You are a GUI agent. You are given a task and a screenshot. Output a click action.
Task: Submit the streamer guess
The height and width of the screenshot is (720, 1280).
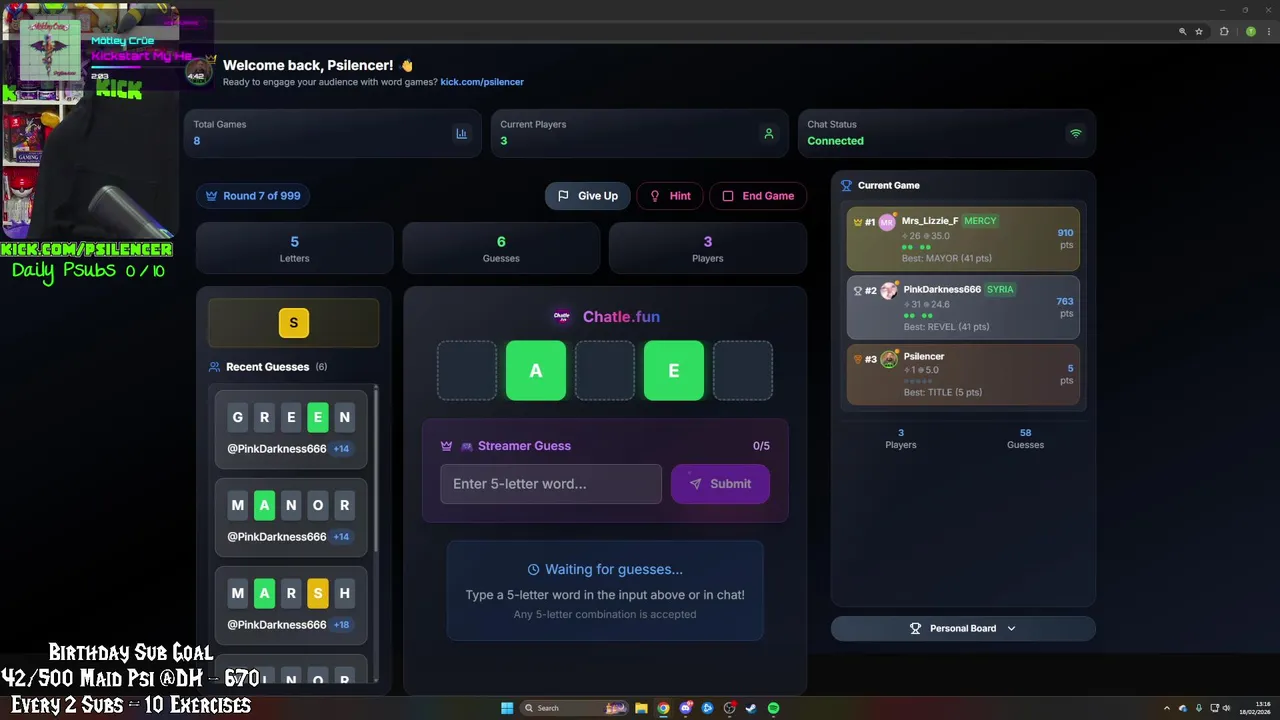720,484
